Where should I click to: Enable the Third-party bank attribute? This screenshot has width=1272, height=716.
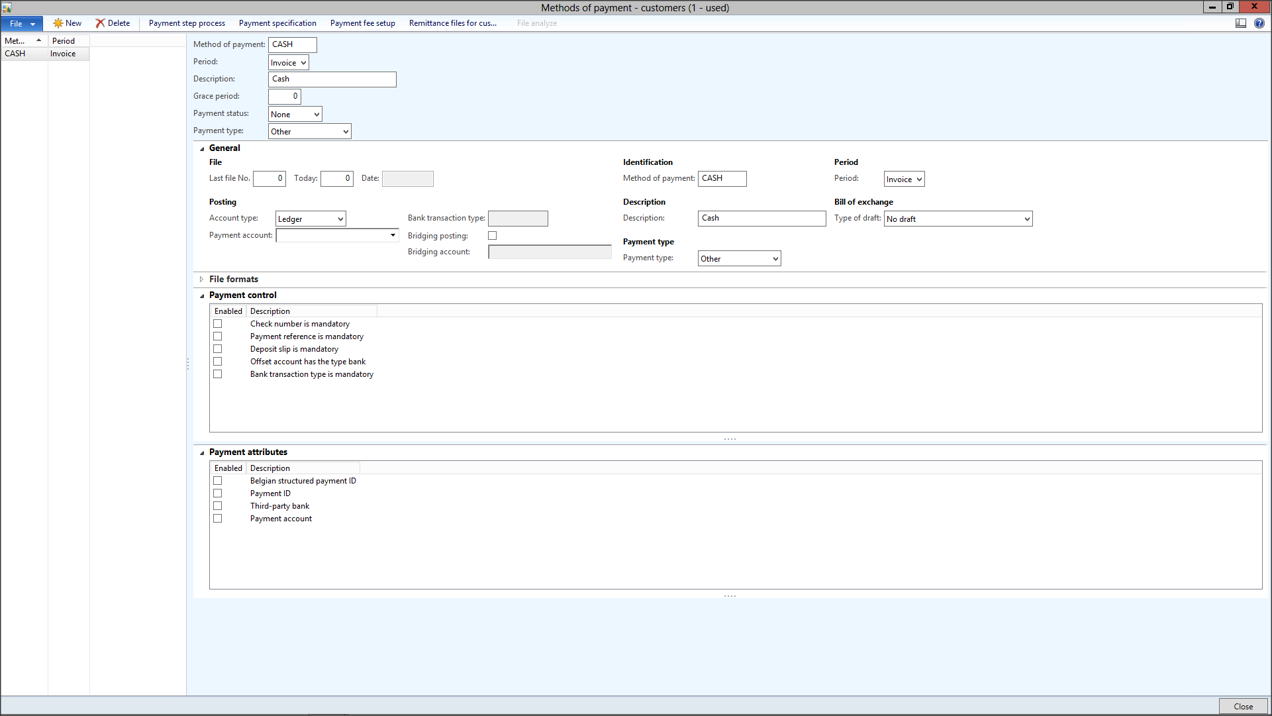218,506
